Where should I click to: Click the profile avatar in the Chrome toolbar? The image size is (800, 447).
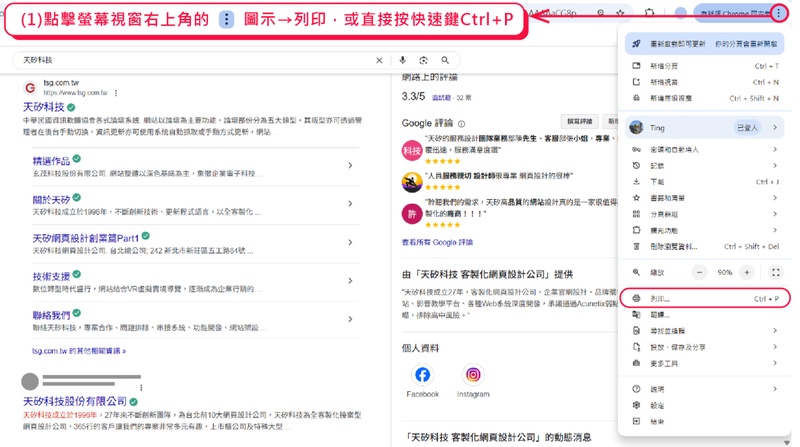(680, 13)
